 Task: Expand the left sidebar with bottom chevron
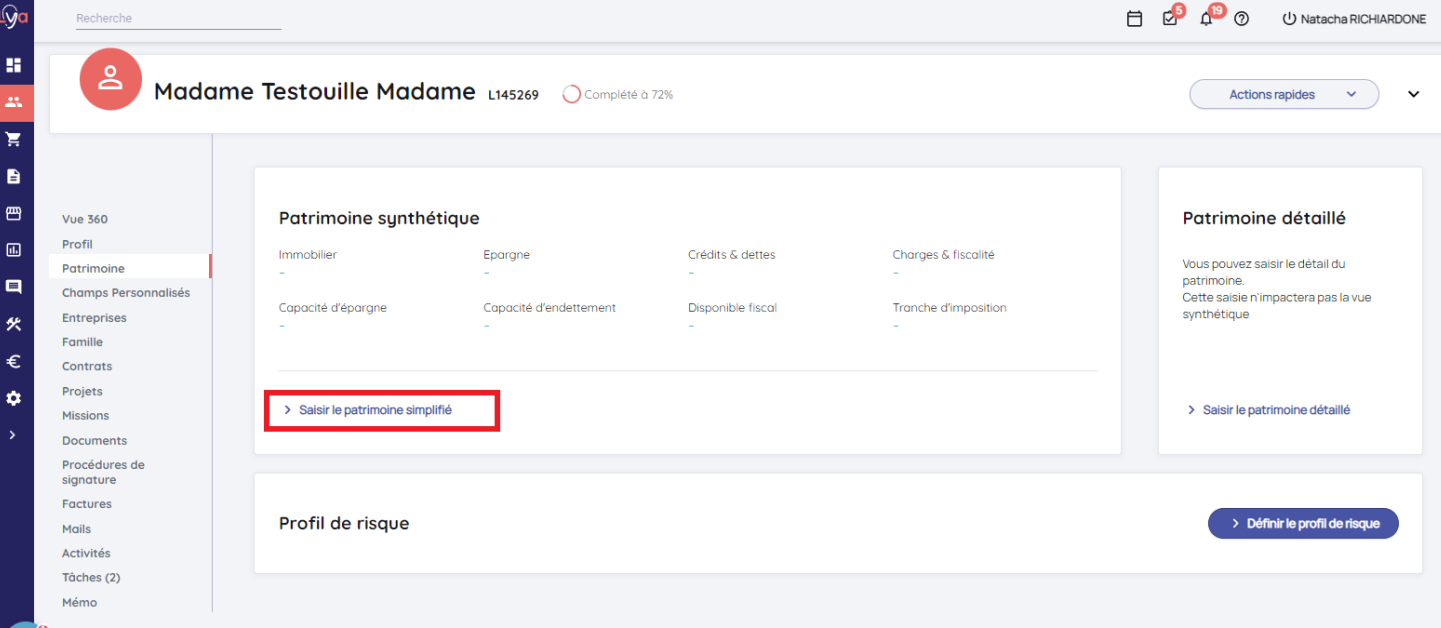[12, 435]
